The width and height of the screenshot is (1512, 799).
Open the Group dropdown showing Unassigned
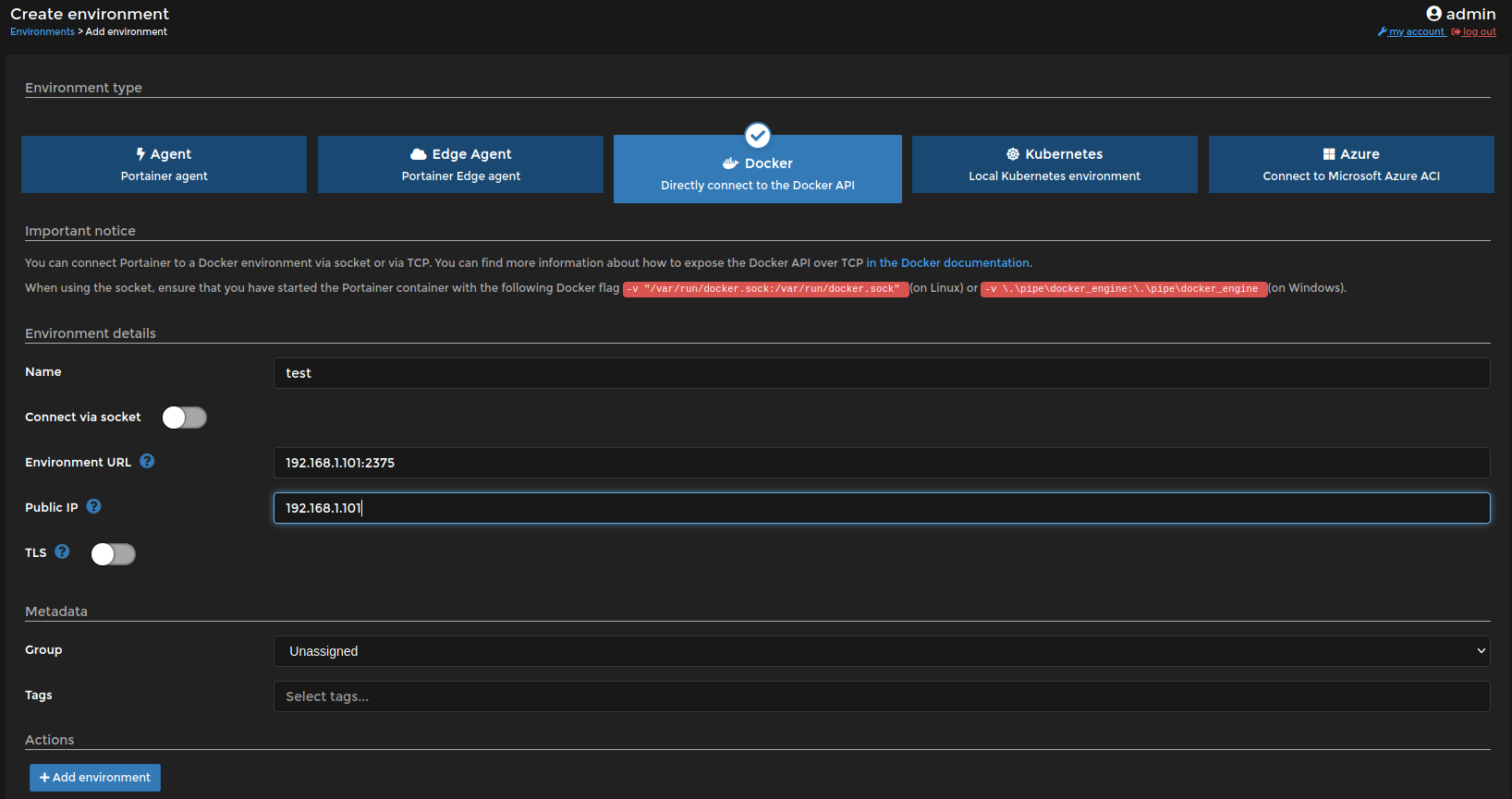(x=882, y=651)
